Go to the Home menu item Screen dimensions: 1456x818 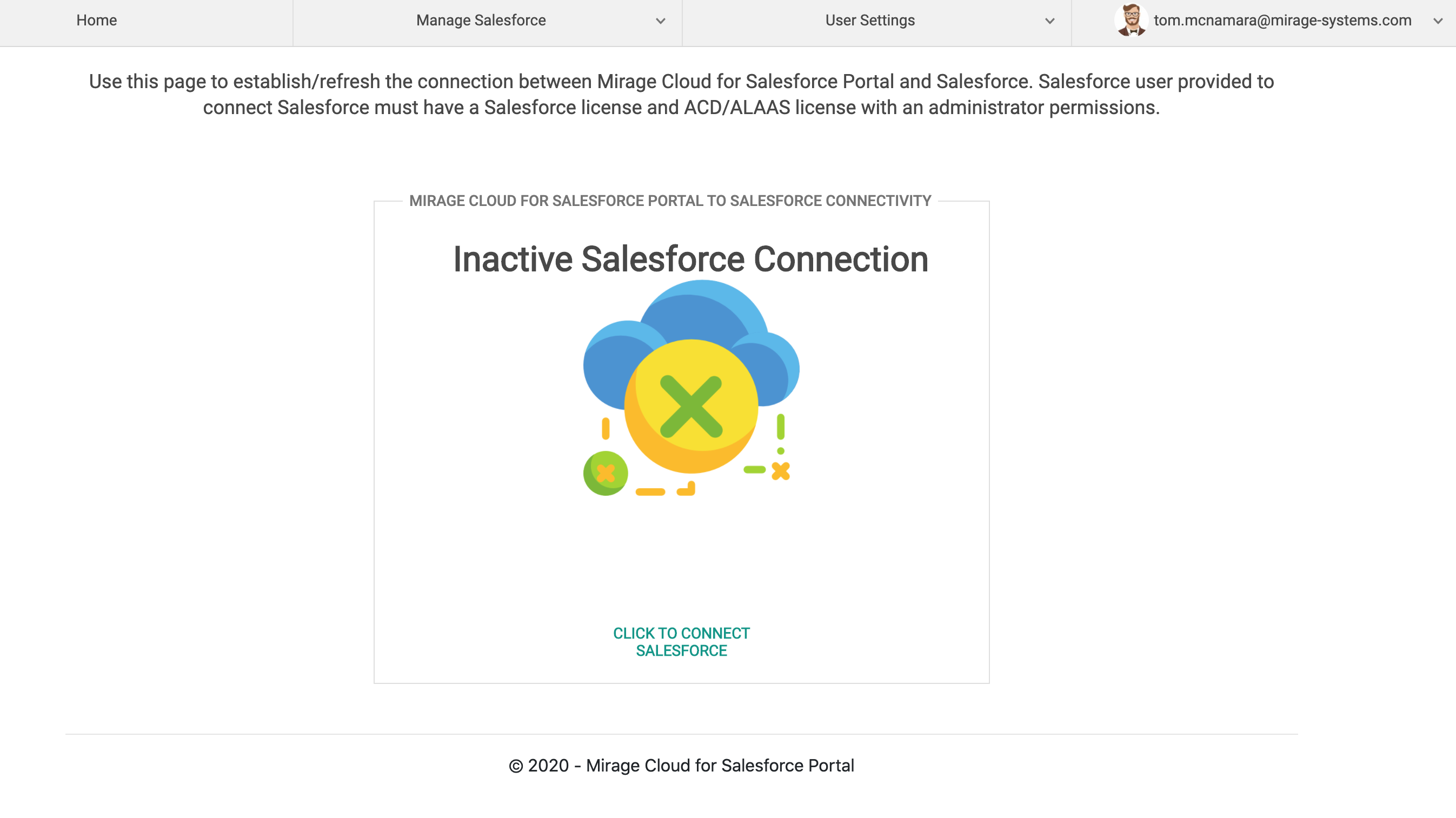pyautogui.click(x=97, y=21)
